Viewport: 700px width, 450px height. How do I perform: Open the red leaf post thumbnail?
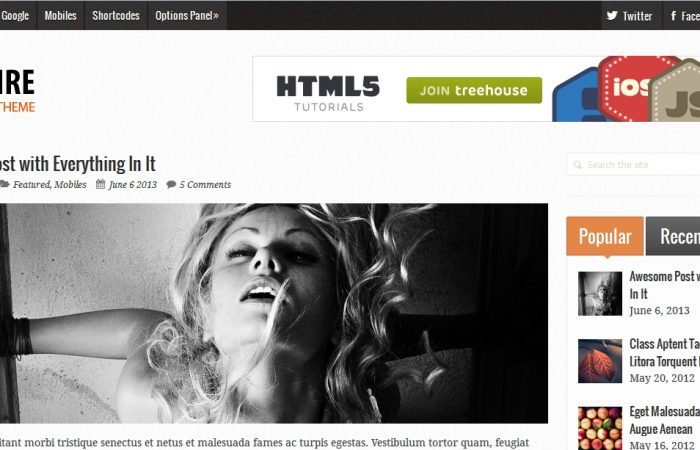600,361
